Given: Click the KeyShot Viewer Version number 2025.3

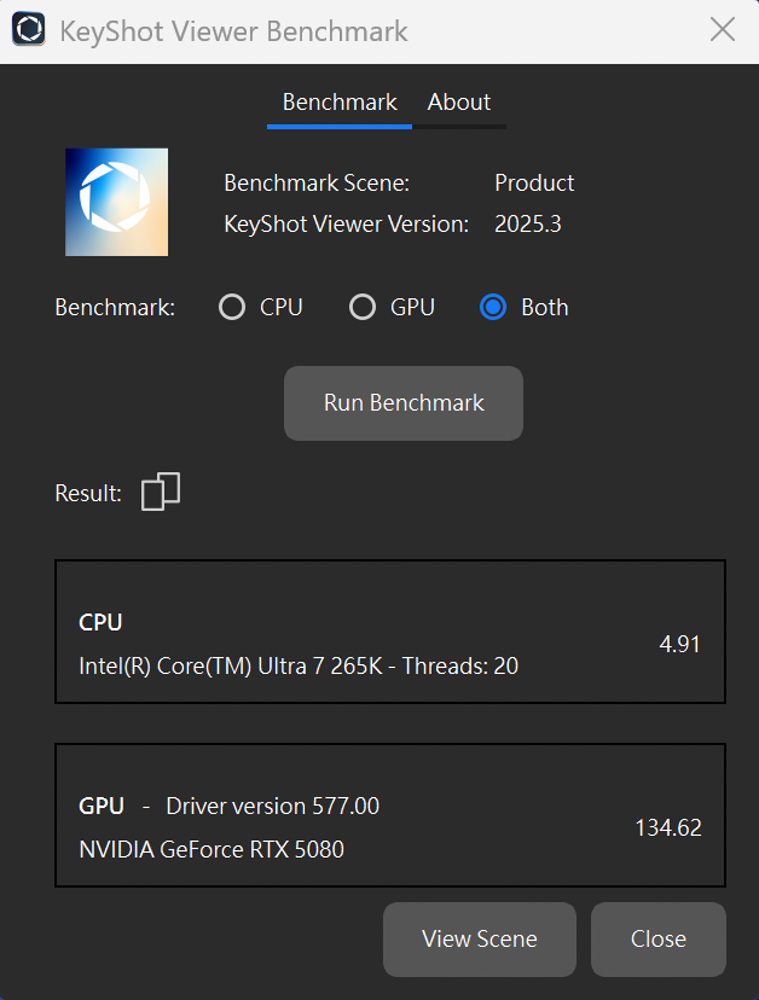Looking at the screenshot, I should (x=527, y=224).
